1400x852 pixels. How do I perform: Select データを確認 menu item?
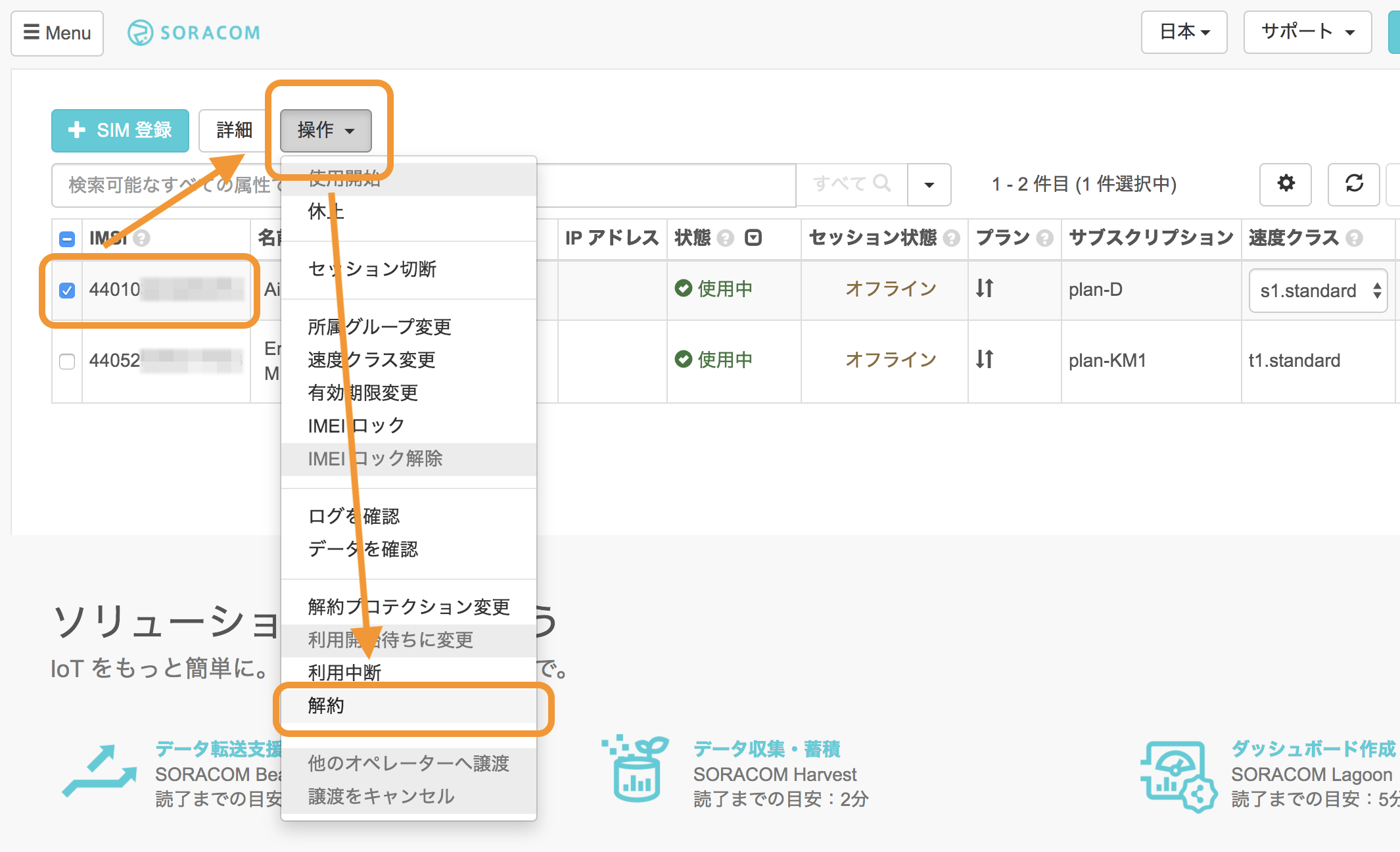click(x=409, y=550)
